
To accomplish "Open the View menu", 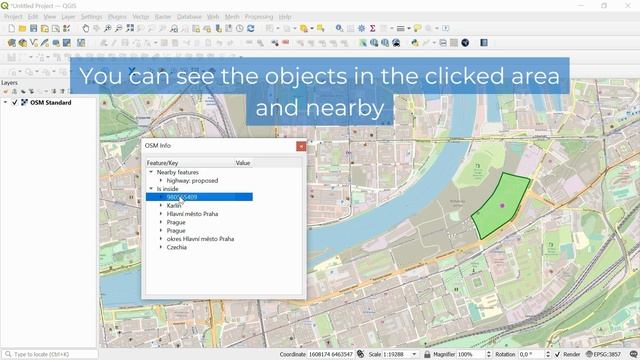I will point(50,17).
